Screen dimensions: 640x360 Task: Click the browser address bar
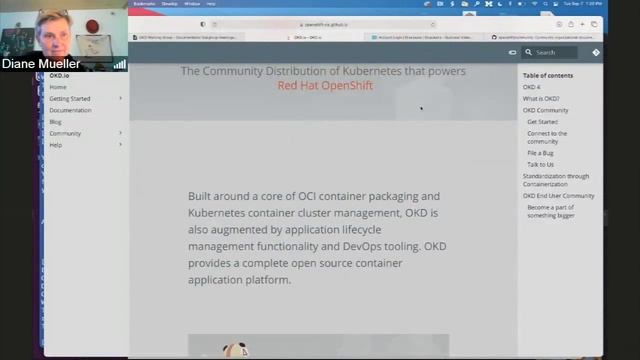pyautogui.click(x=323, y=24)
